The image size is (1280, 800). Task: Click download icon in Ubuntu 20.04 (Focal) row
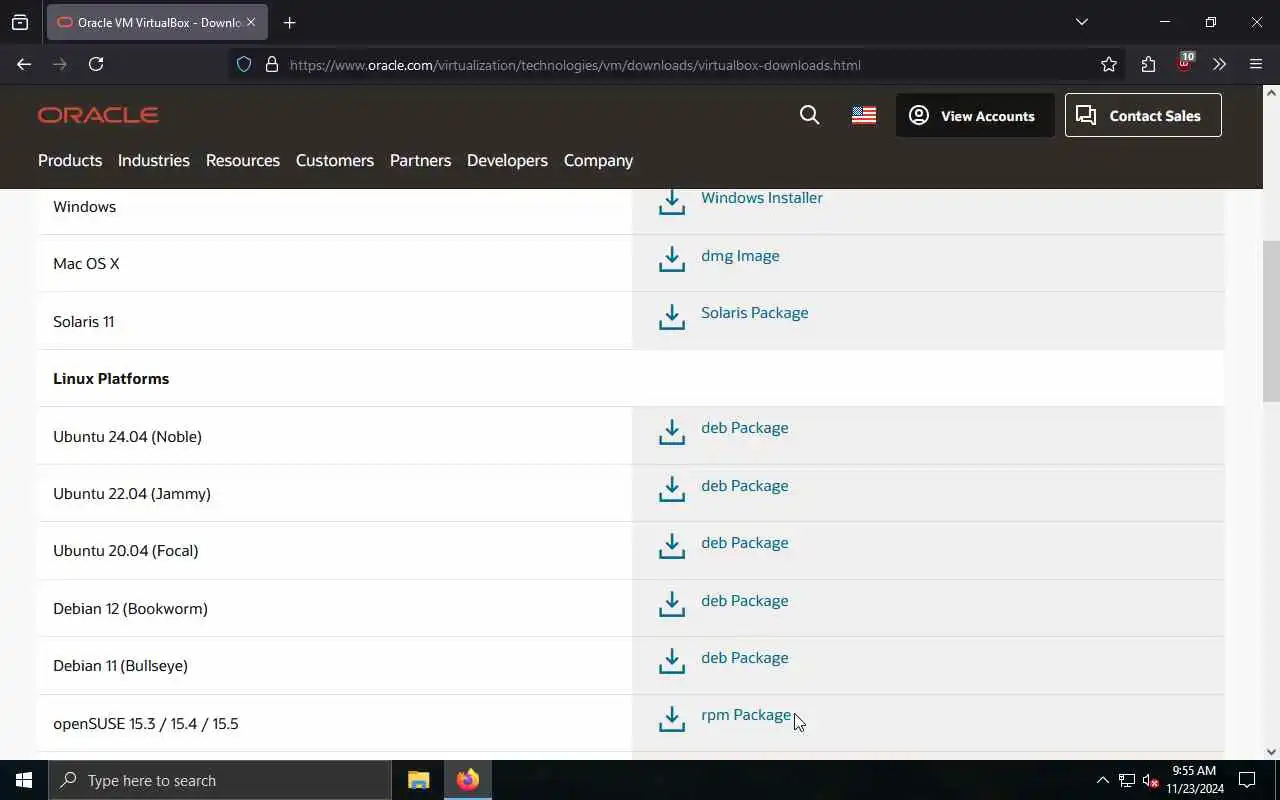(672, 546)
